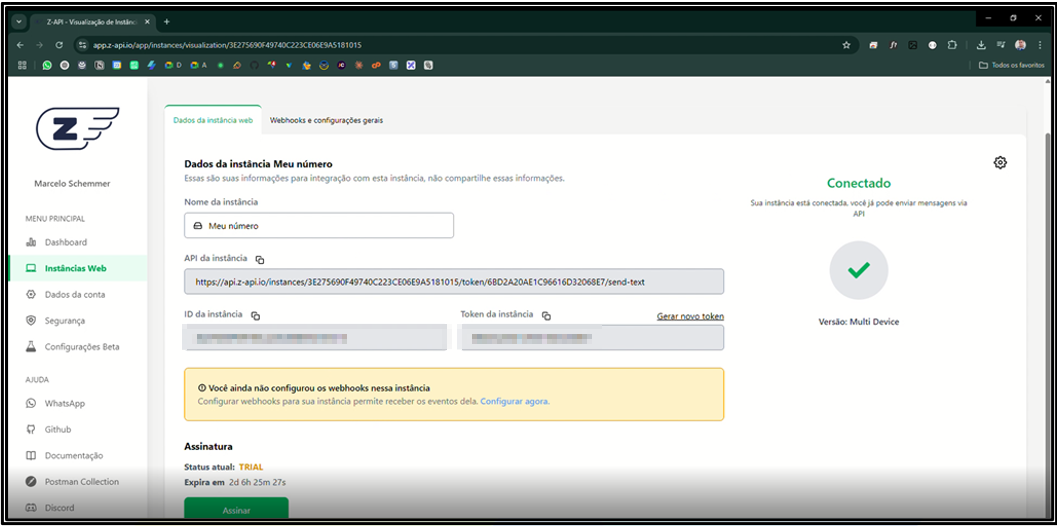Open instance settings gear icon
The height and width of the screenshot is (526, 1057).
coord(1000,163)
